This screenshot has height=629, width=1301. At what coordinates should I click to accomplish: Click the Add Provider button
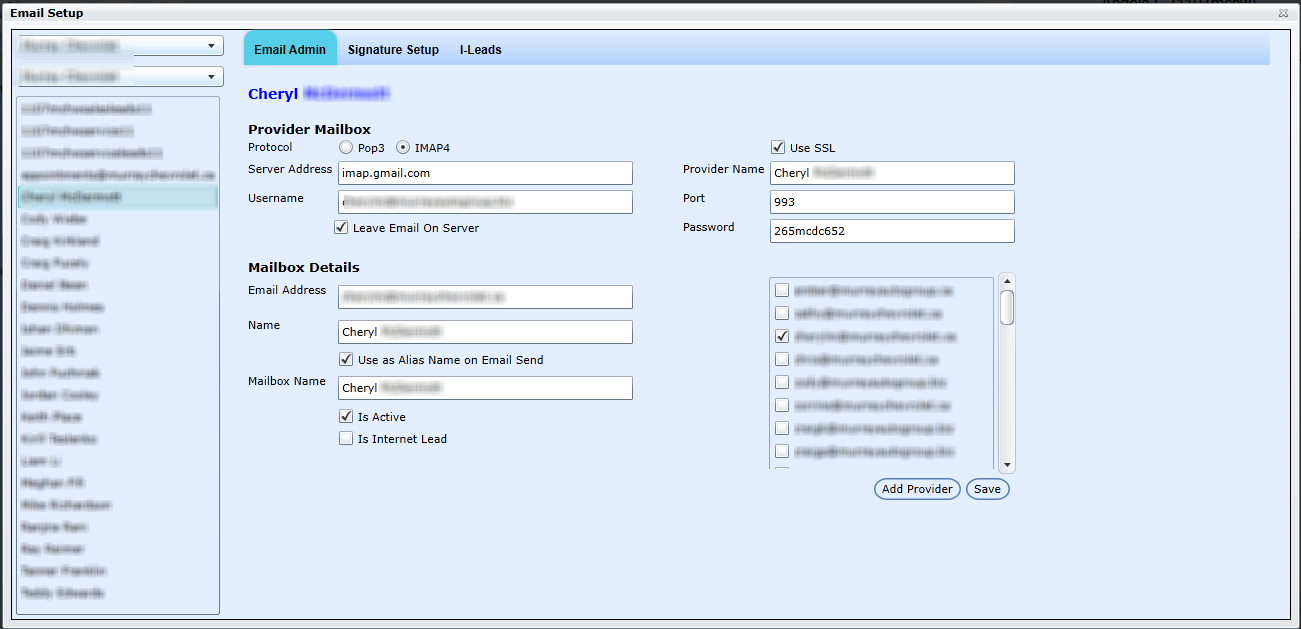pyautogui.click(x=917, y=489)
